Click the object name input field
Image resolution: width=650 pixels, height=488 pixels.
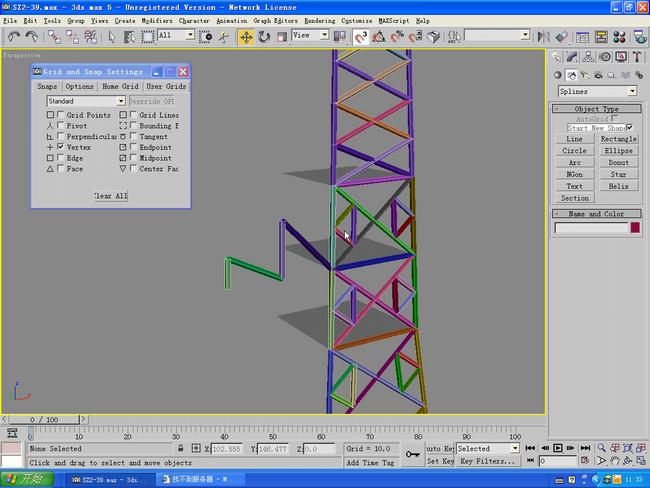pos(592,228)
